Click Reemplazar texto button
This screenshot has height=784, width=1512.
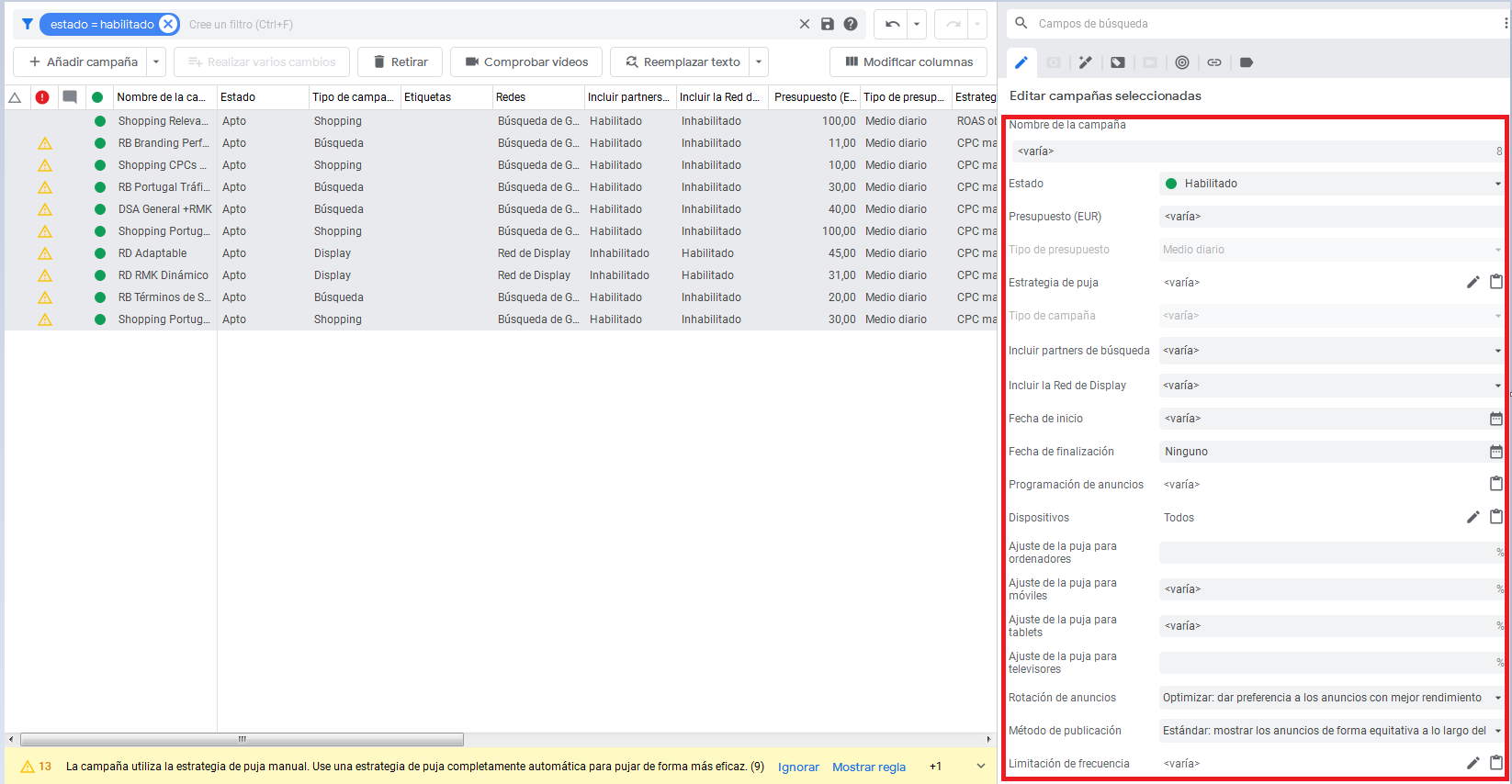pos(682,62)
